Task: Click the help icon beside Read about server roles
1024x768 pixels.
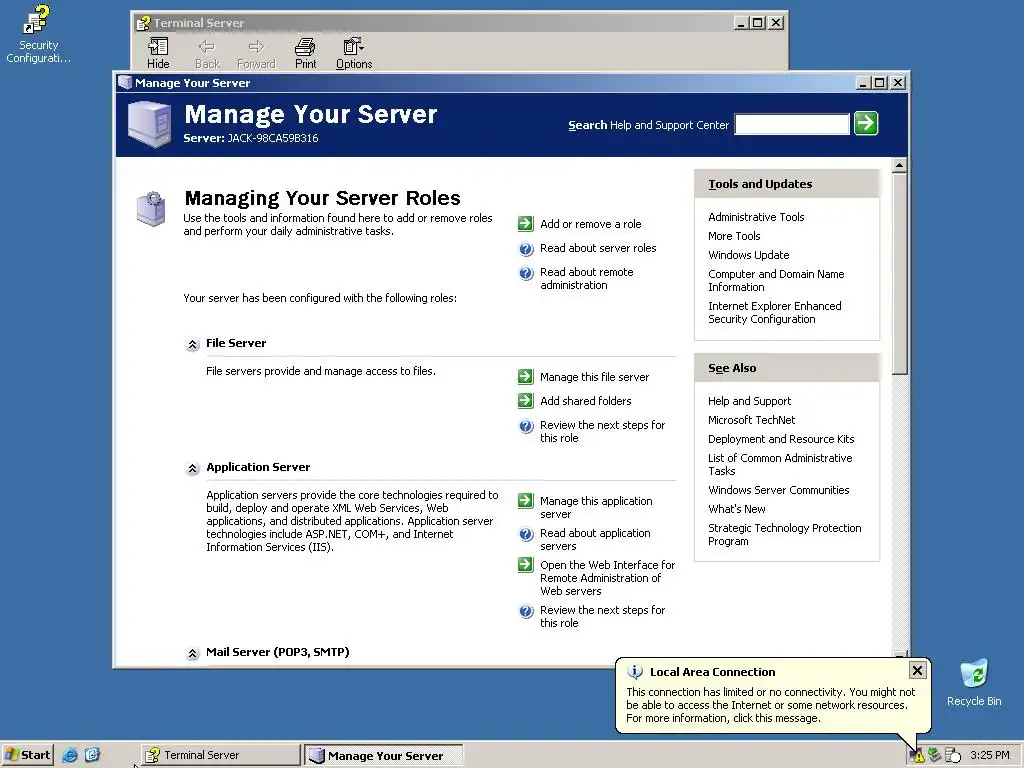Action: [x=526, y=249]
